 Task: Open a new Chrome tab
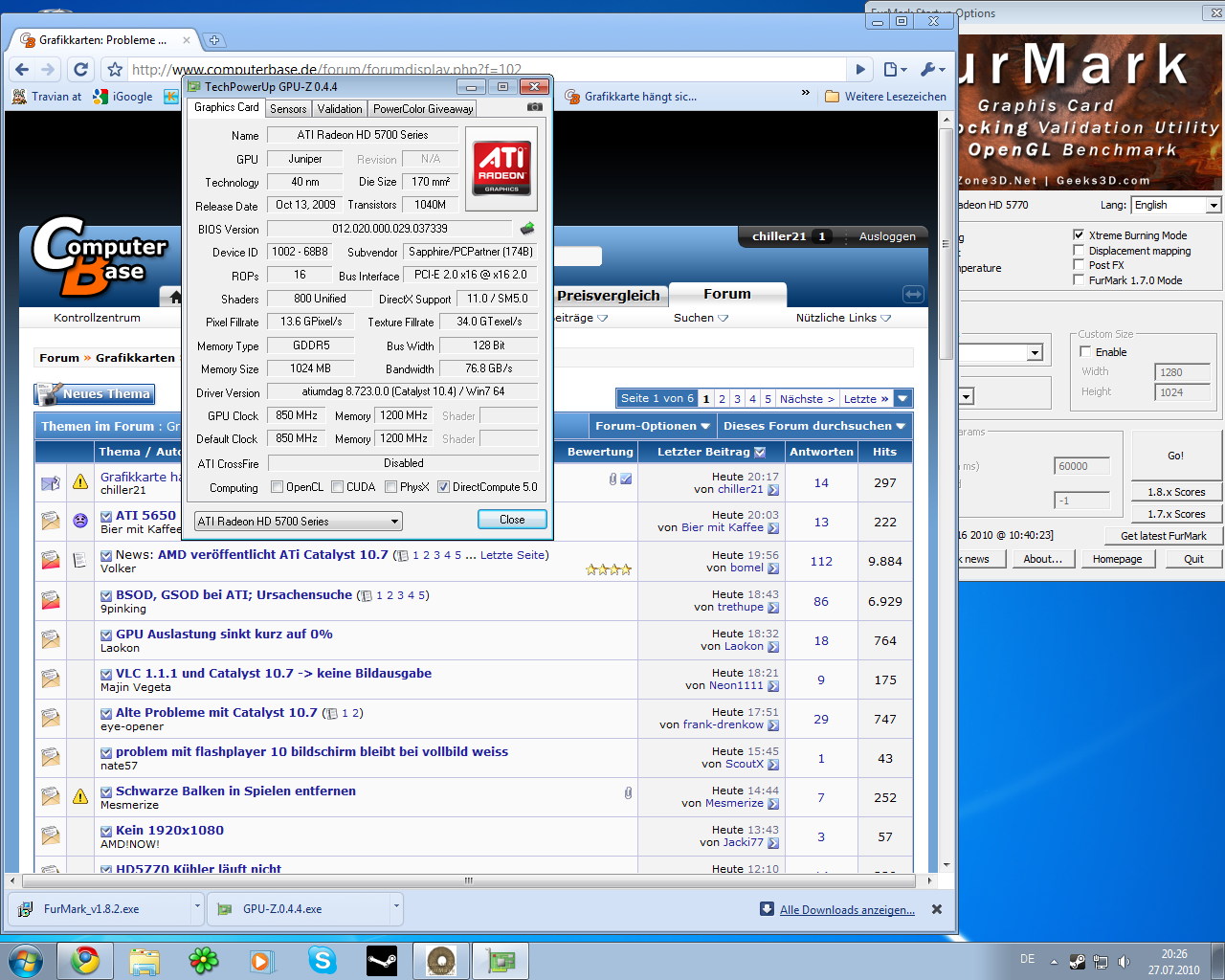click(x=214, y=40)
